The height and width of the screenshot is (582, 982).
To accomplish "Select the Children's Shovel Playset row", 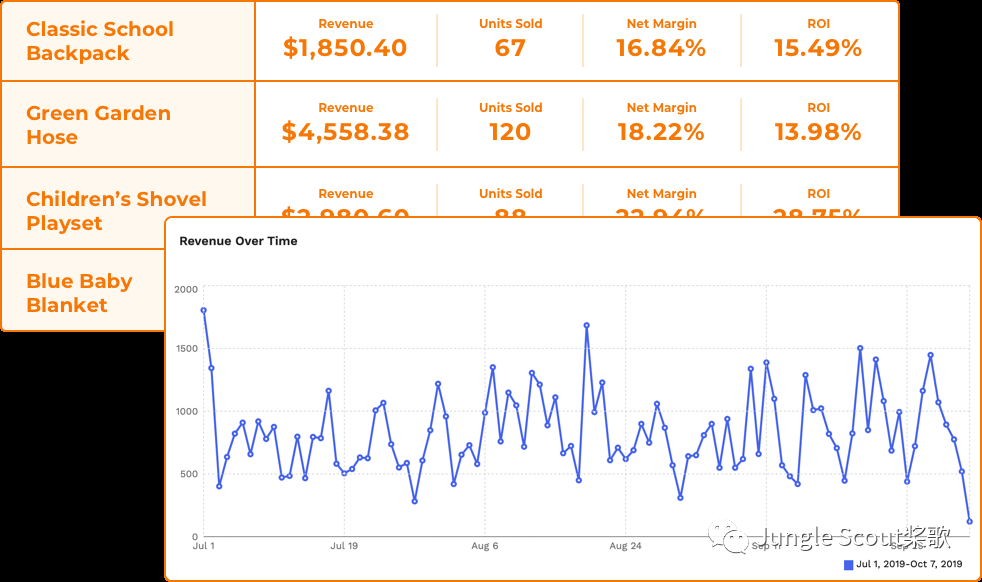I will click(116, 210).
